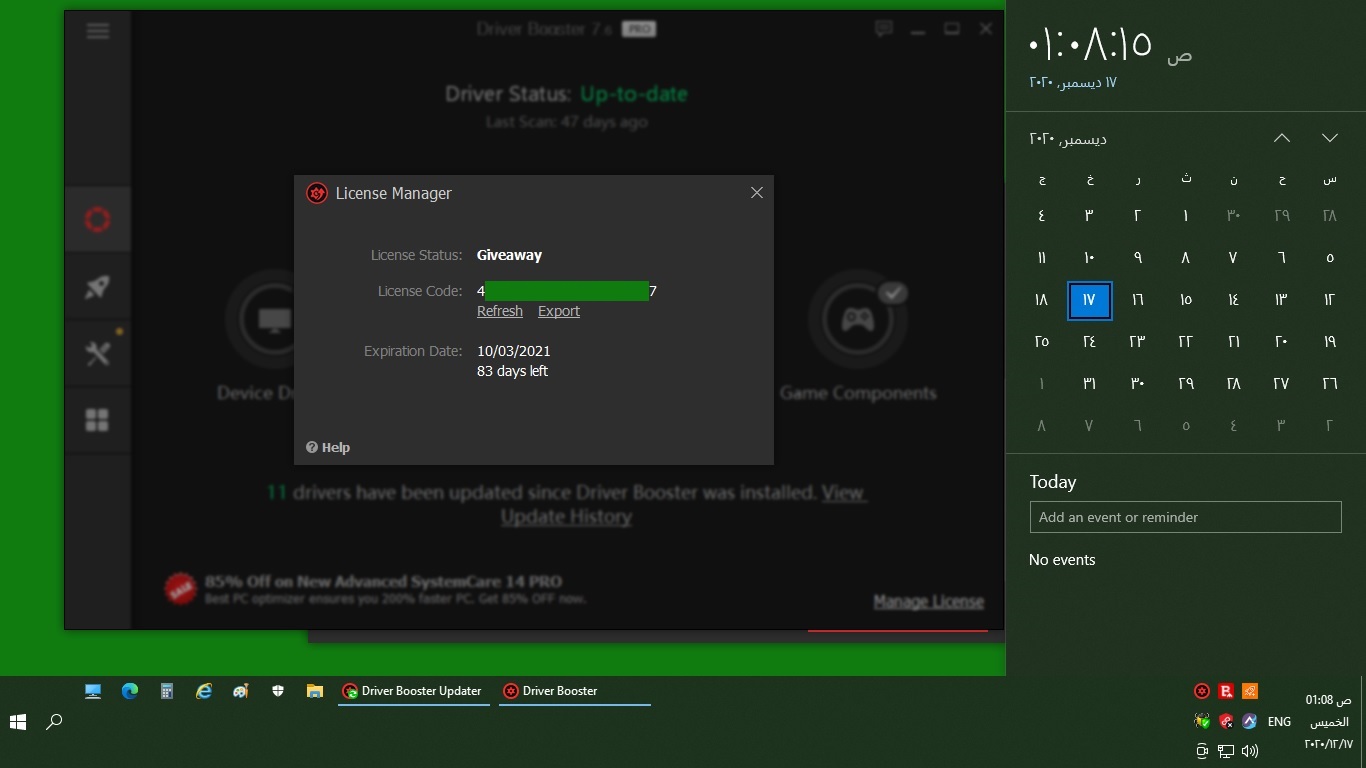Viewport: 1366px width, 768px height.
Task: Click the Driver Booster gear tray icon
Action: pos(1202,691)
